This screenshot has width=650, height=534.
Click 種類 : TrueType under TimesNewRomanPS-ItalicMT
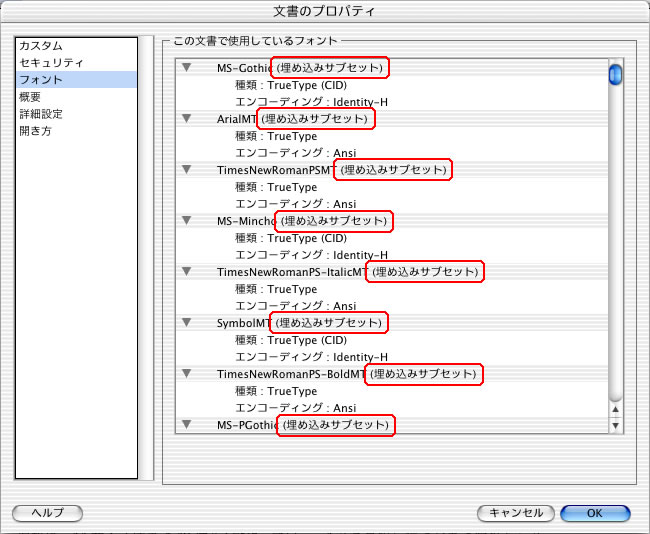(276, 289)
